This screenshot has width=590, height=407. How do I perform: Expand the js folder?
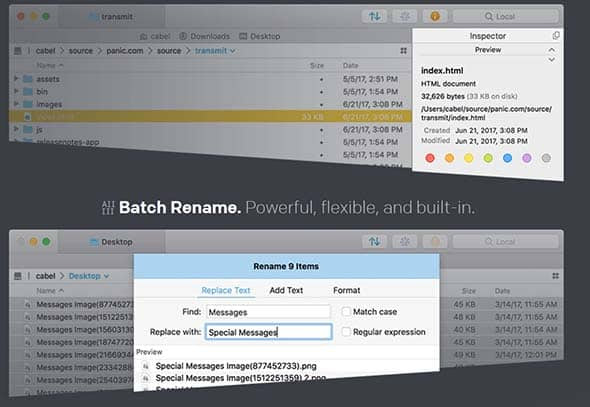click(16, 129)
